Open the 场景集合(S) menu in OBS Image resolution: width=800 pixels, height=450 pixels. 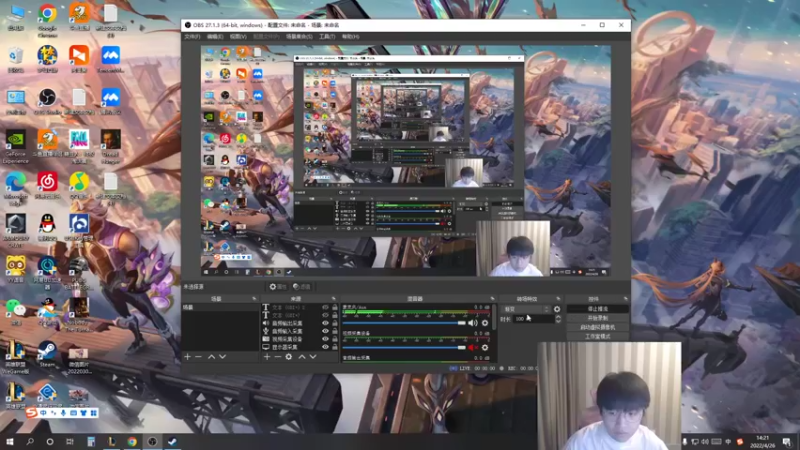point(299,37)
